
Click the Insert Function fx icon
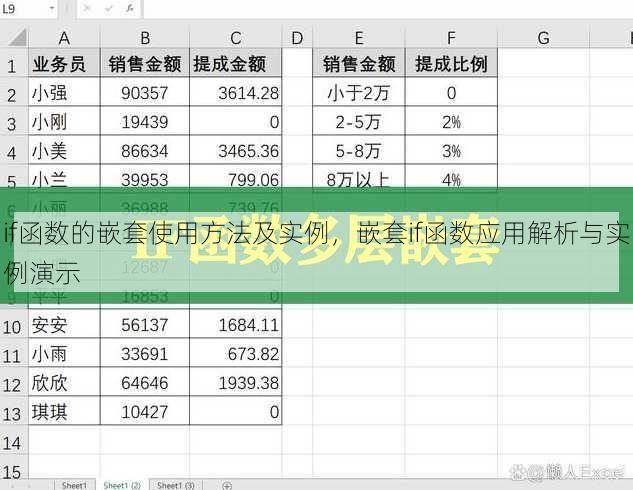(130, 8)
